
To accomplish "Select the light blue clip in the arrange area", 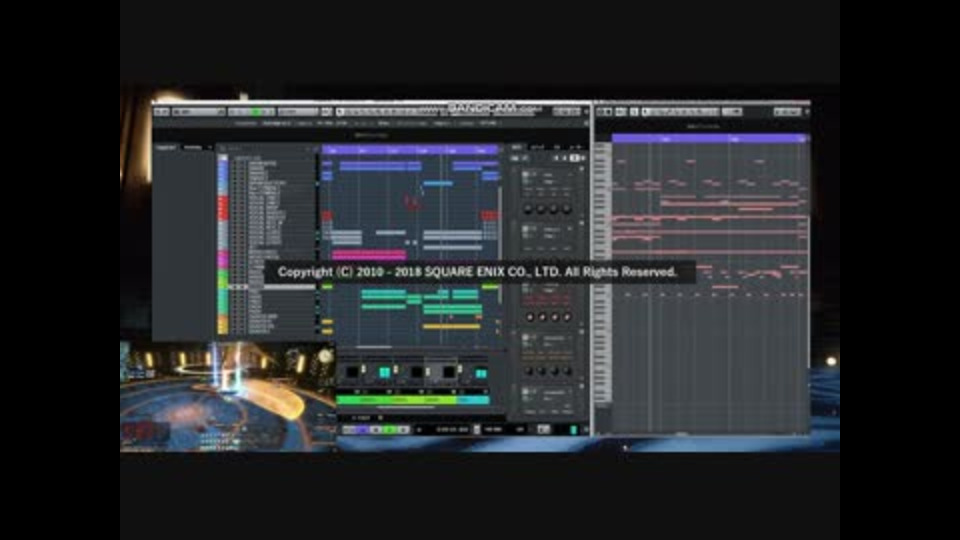I will (438, 183).
